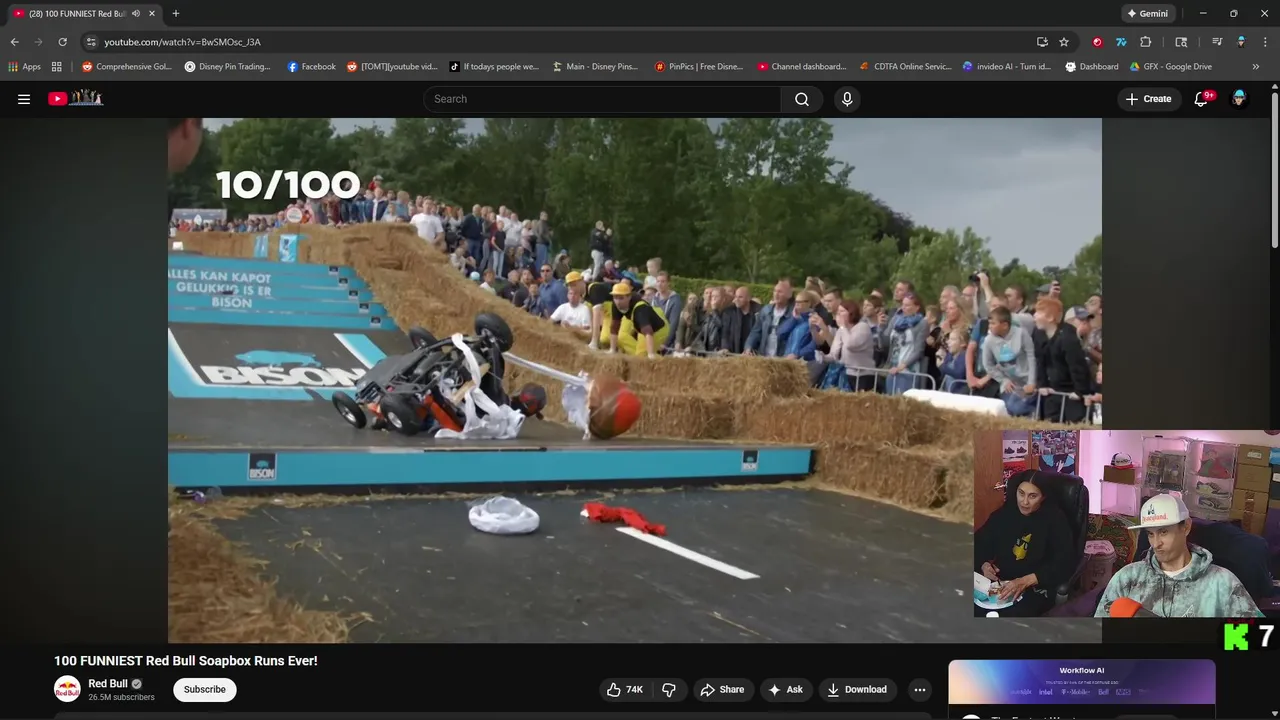Open Disney Pin Trading bookmark
This screenshot has width=1280, height=720.
pos(228,67)
